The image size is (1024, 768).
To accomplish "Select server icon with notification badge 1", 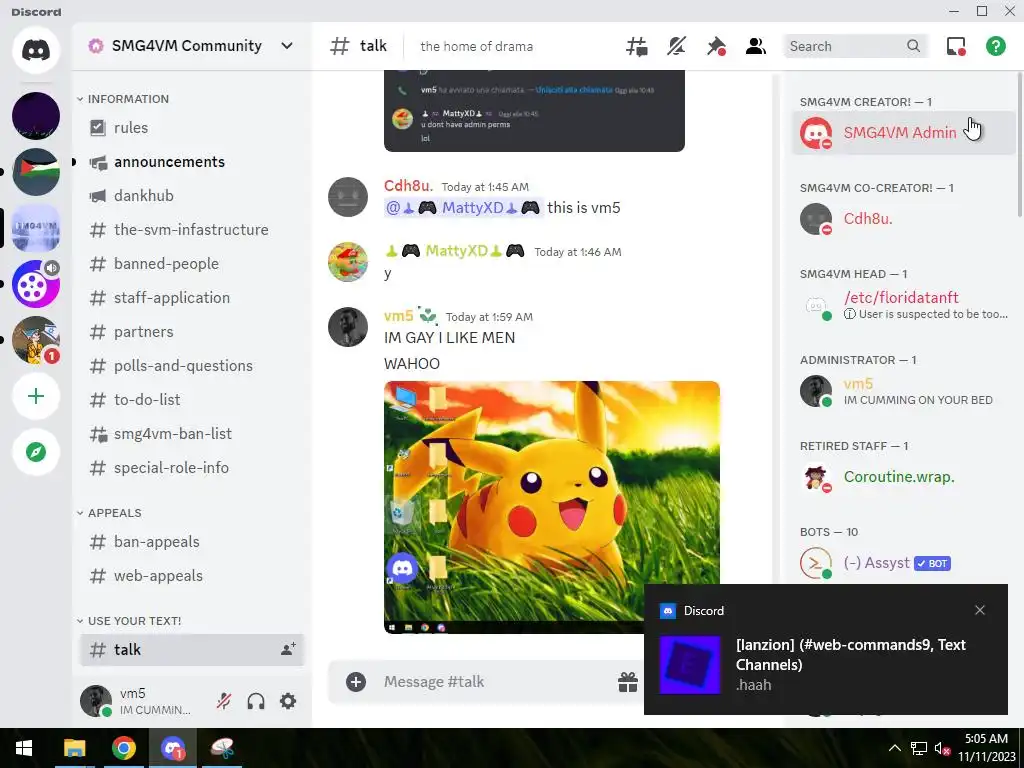I will (36, 340).
